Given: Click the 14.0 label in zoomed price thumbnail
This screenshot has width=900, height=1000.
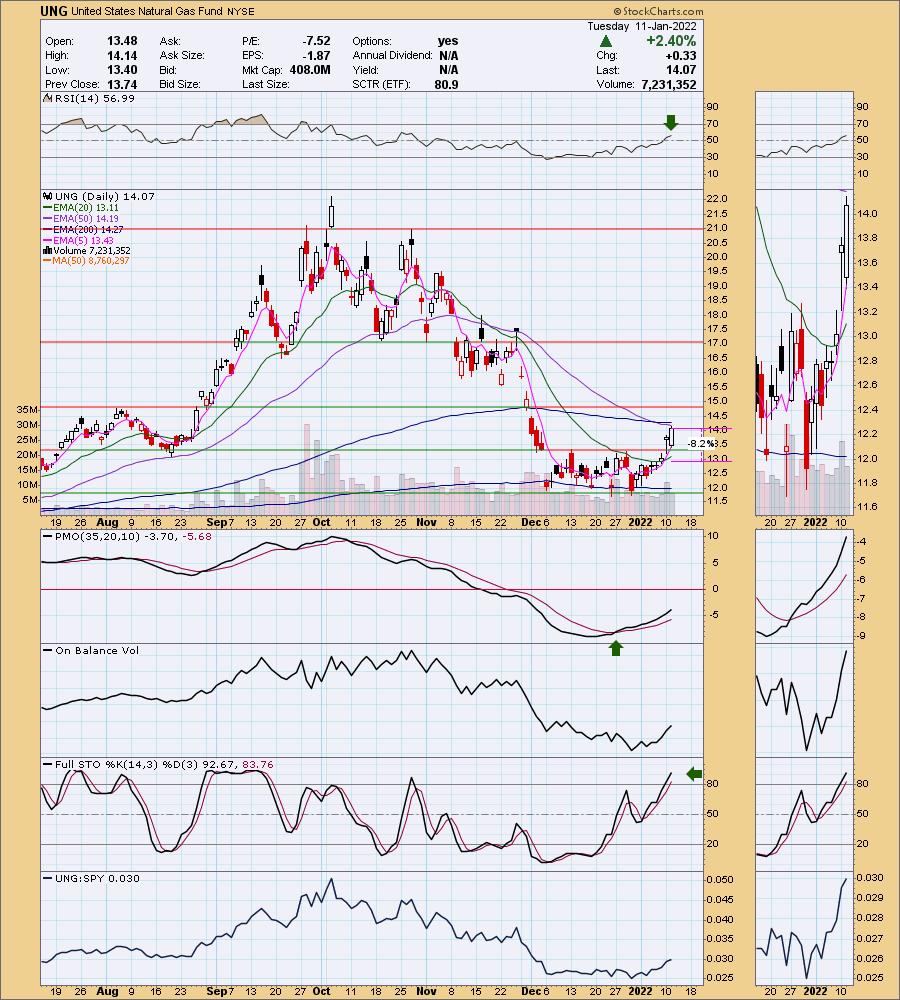Looking at the screenshot, I should click(867, 214).
